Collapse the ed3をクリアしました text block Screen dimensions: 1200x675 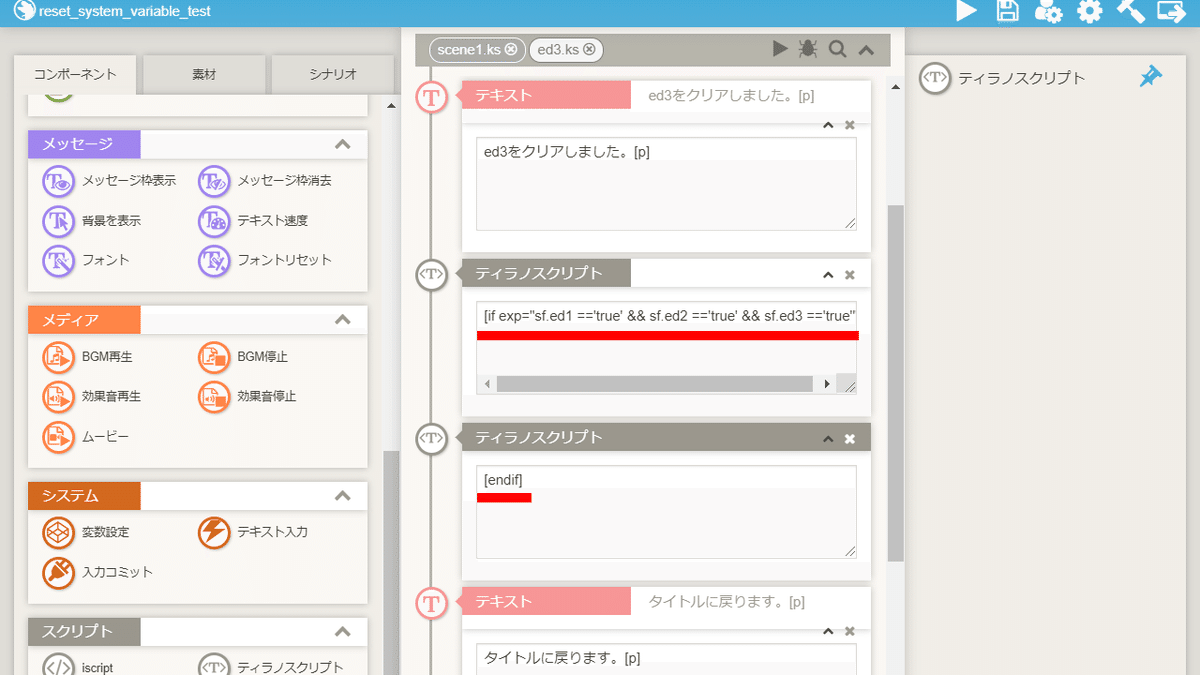[828, 125]
